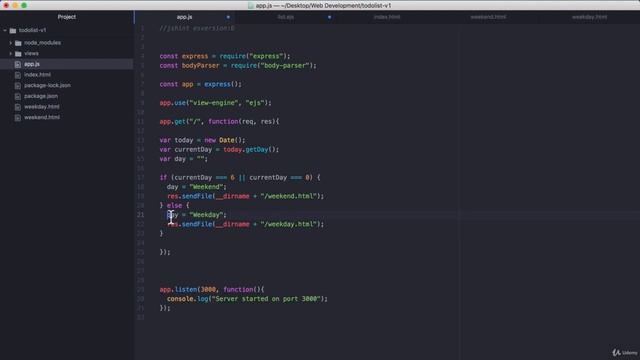Open weekday.html from the project tree

pyautogui.click(x=42, y=107)
